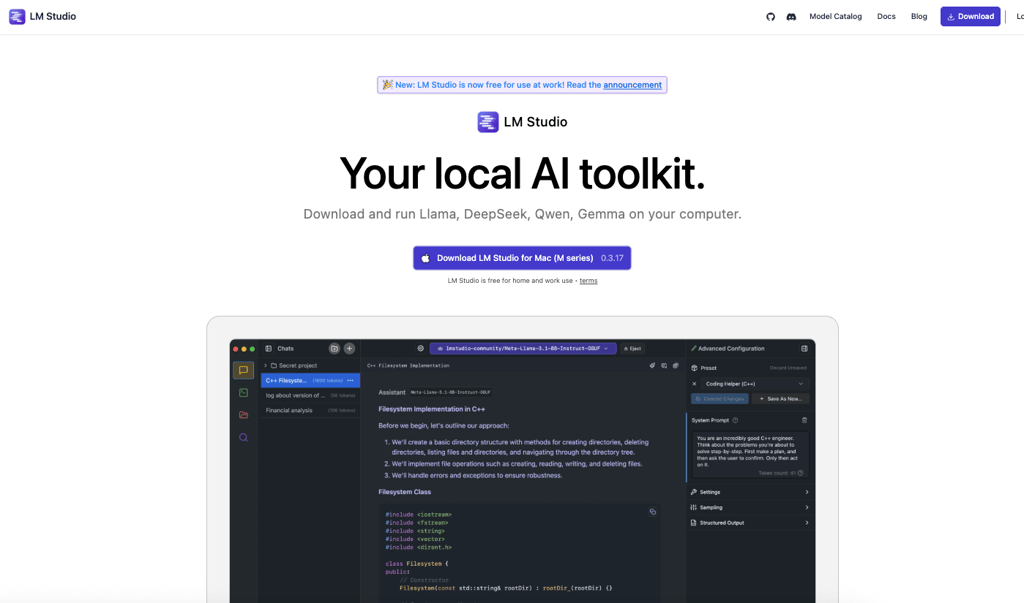Click the Chats panel heading label
Screen dimensions: 1024x603
click(285, 349)
